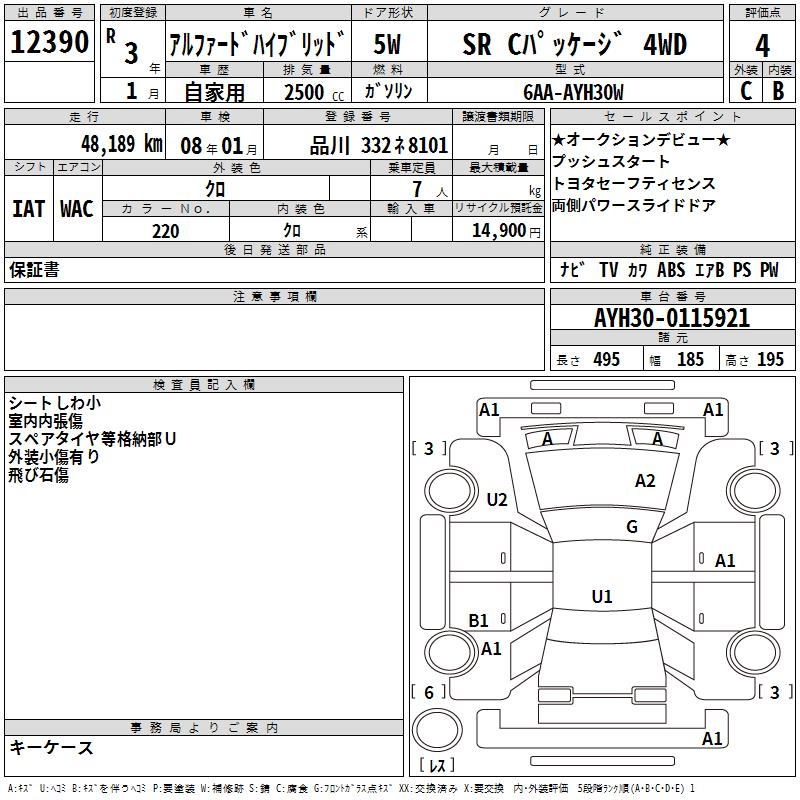Click the キーケース note in office notice
Screen dimensions: 800x800
tap(51, 748)
